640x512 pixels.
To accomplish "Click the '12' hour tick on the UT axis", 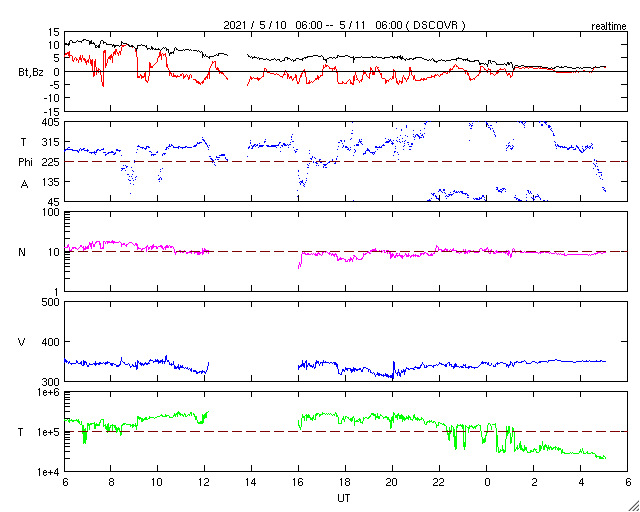I will [204, 482].
